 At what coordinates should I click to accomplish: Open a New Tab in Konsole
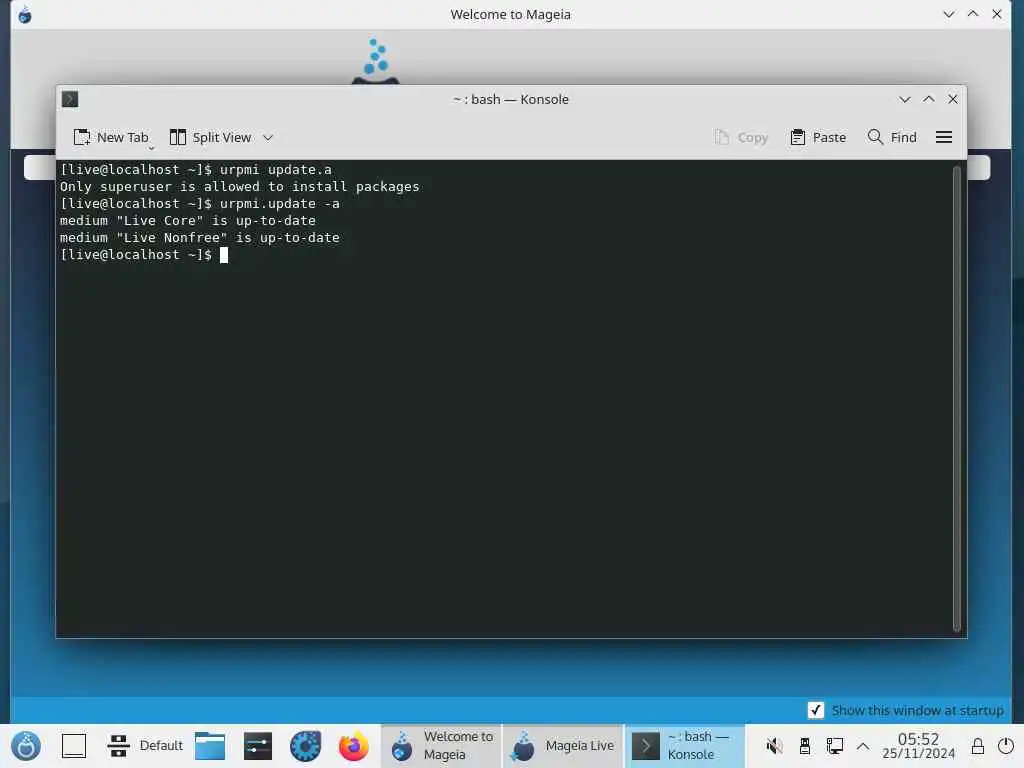coord(111,137)
